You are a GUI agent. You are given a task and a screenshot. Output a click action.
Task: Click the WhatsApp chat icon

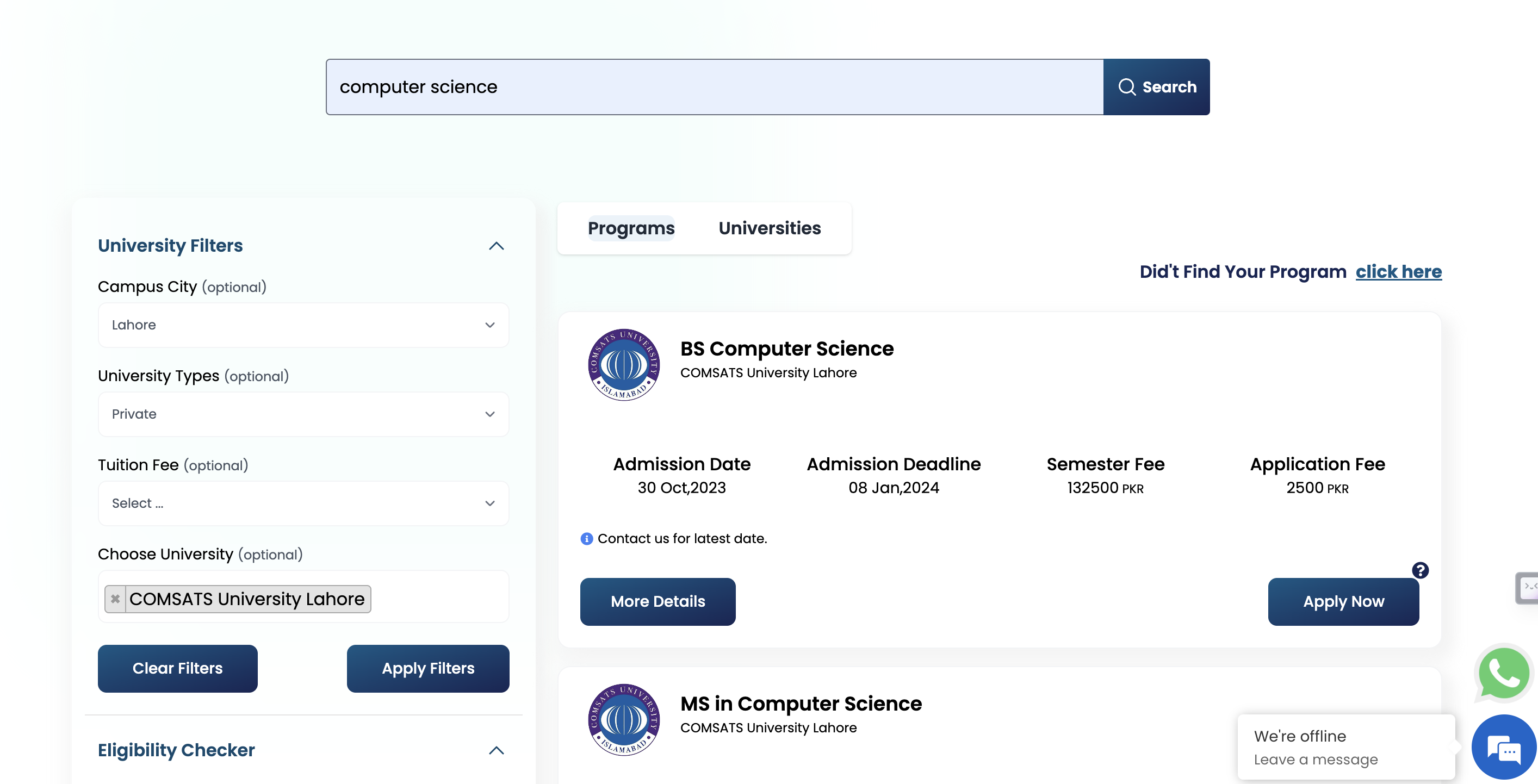click(x=1503, y=673)
